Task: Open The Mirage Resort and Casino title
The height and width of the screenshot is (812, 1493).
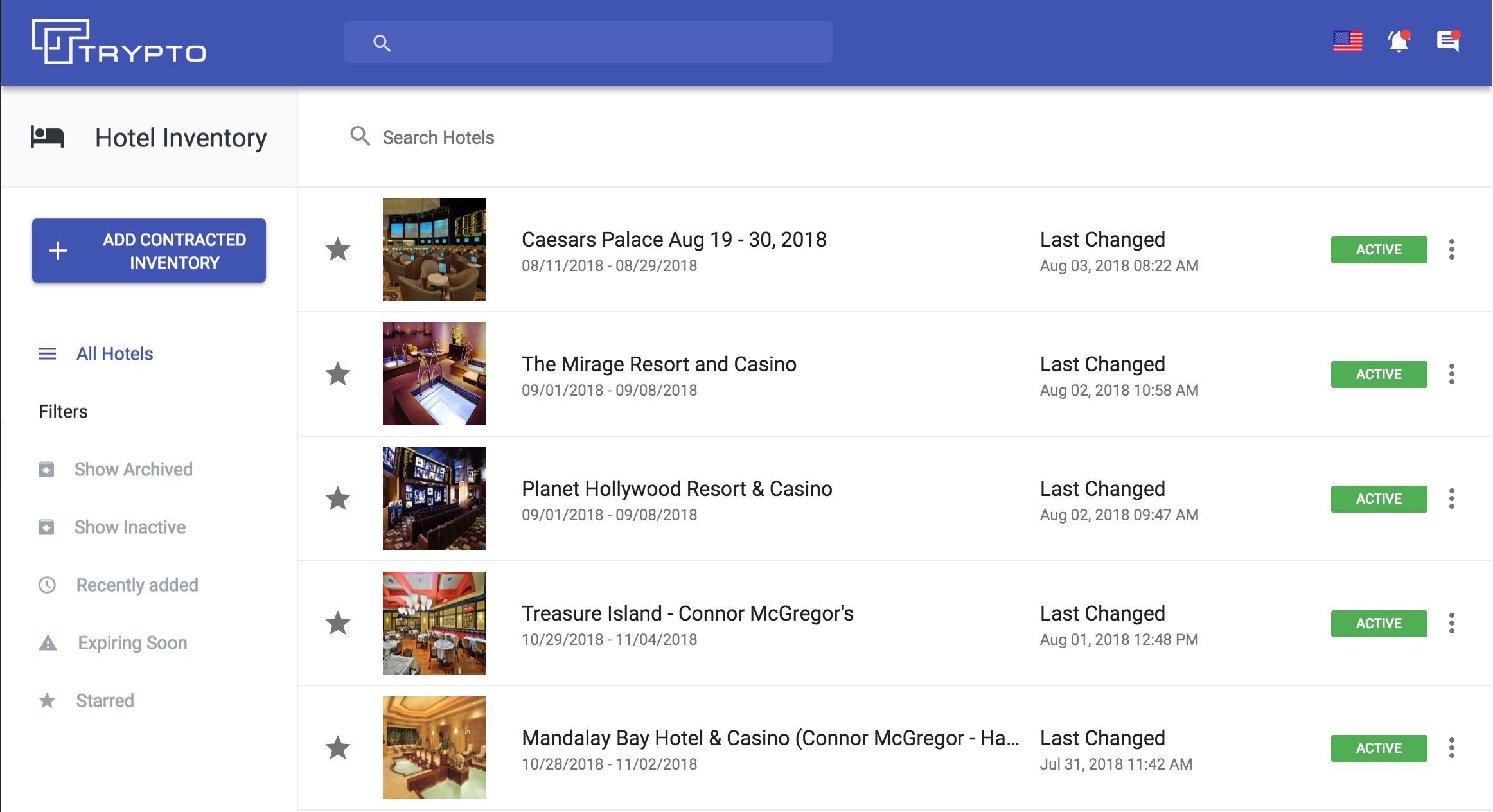Action: [659, 364]
